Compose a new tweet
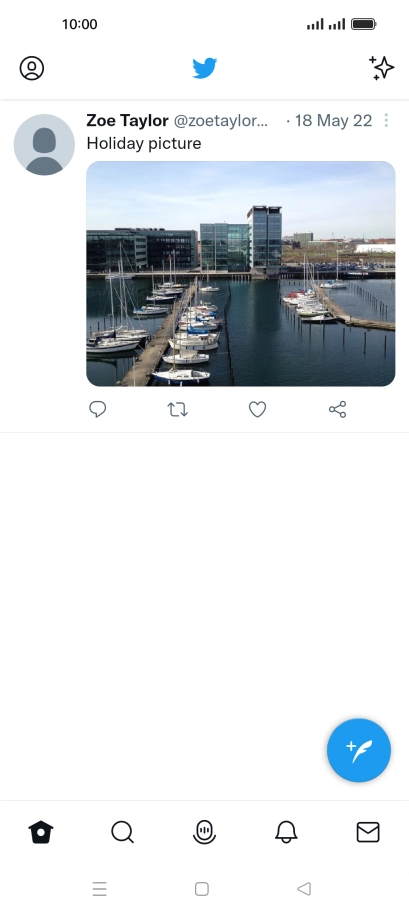 [x=359, y=750]
